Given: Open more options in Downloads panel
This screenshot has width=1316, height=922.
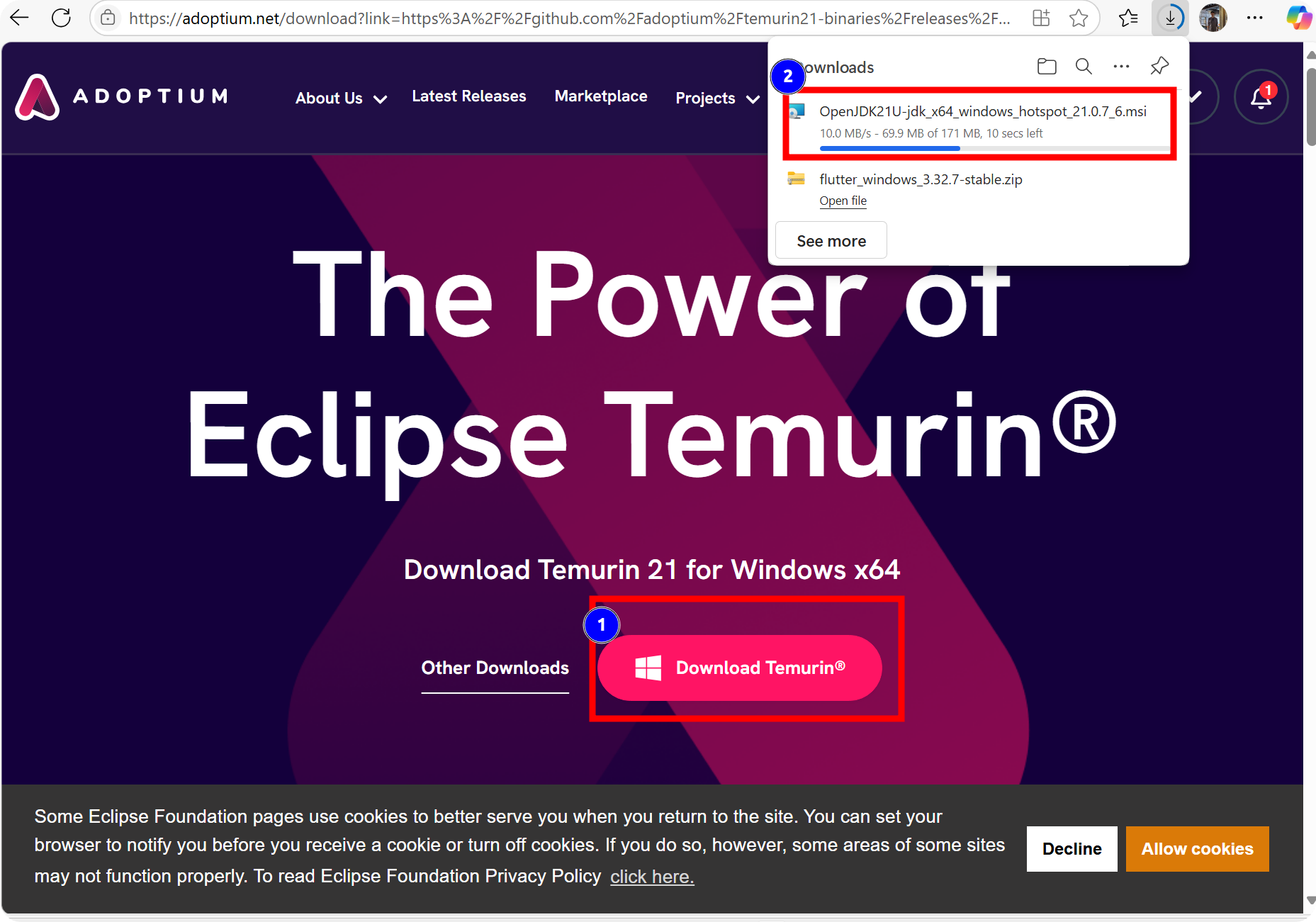Looking at the screenshot, I should pyautogui.click(x=1121, y=67).
